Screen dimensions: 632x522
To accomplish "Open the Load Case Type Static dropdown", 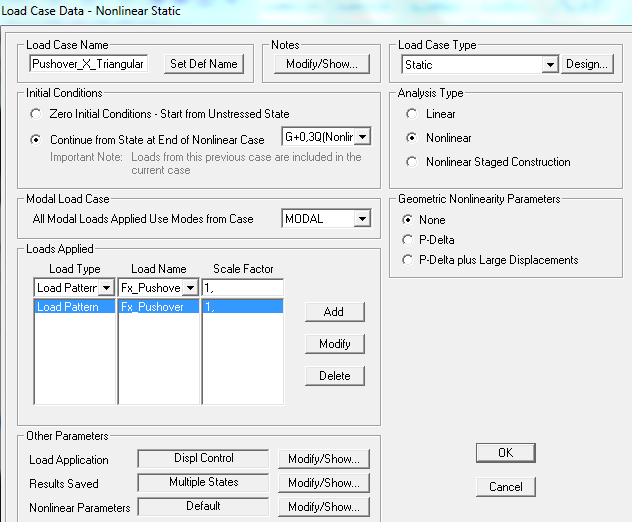I will click(550, 64).
